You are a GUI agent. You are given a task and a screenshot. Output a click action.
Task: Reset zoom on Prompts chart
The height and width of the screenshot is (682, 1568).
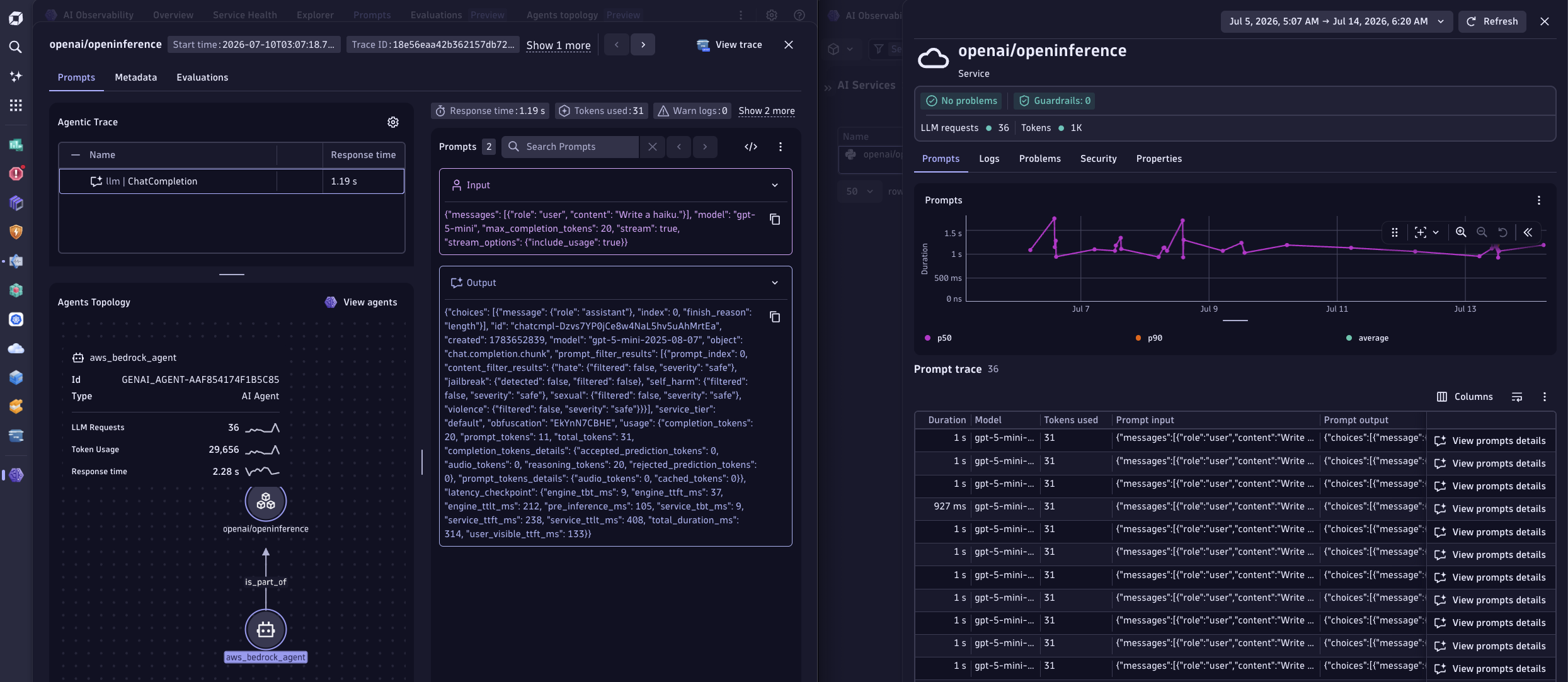coord(1502,232)
